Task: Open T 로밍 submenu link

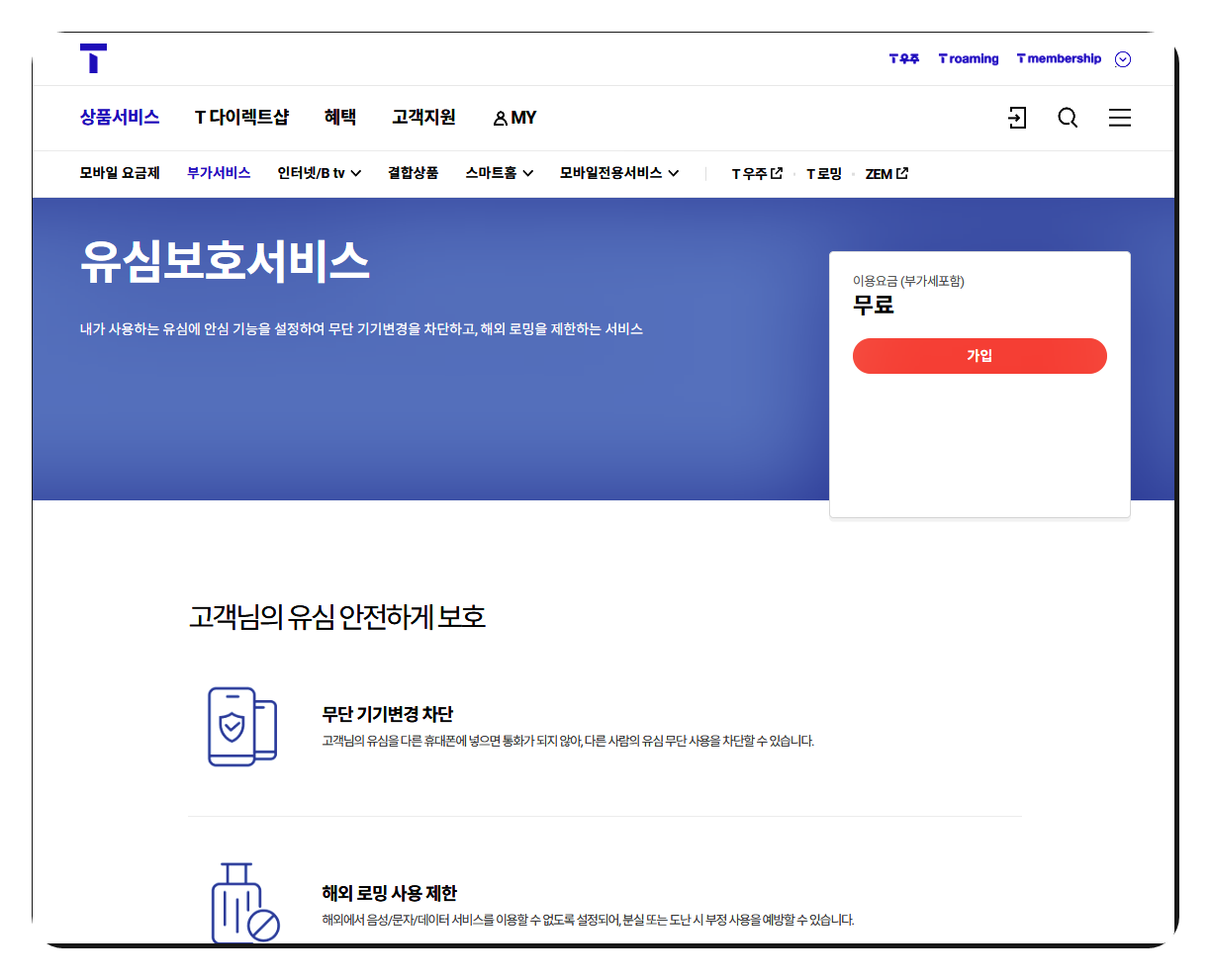Action: [x=824, y=173]
